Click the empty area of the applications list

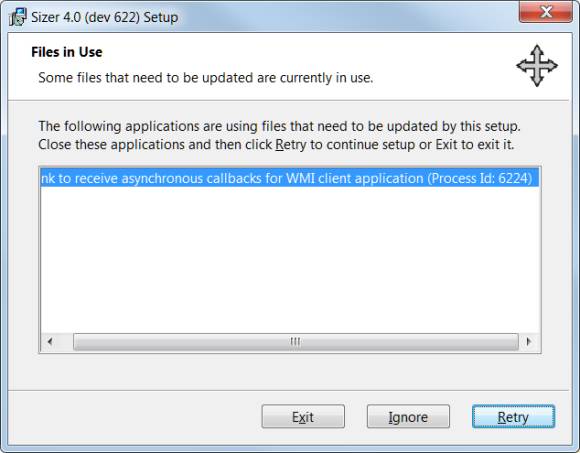tap(290, 259)
